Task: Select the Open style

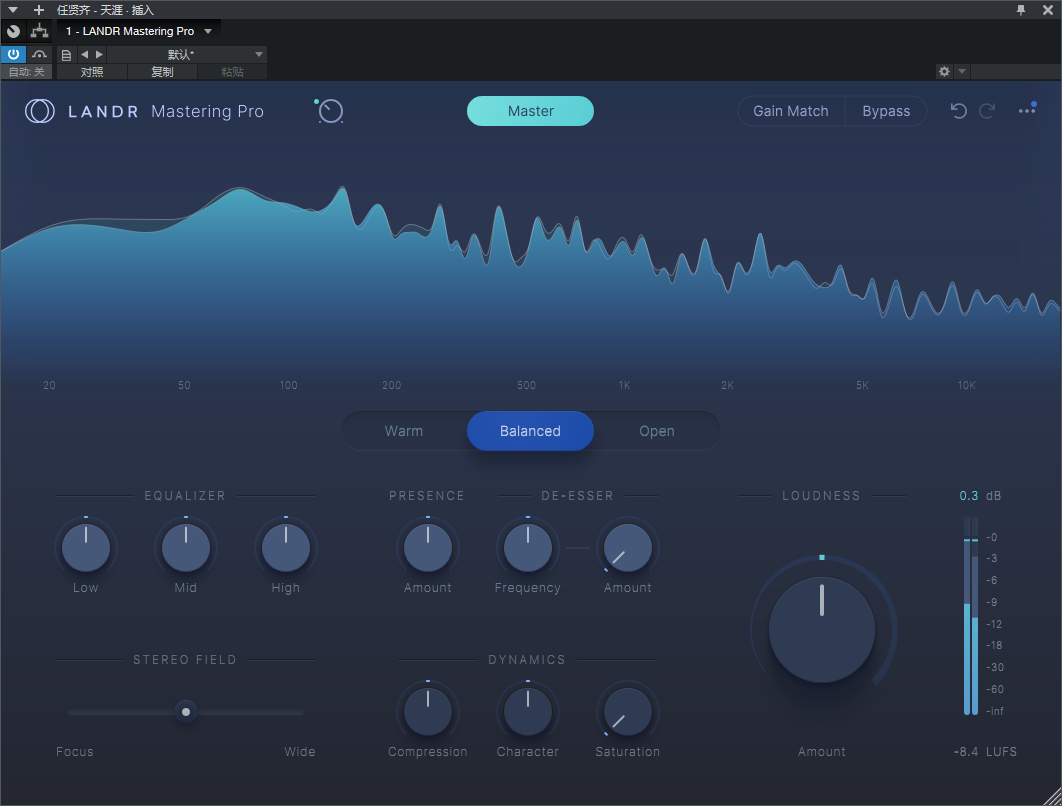Action: (x=656, y=431)
